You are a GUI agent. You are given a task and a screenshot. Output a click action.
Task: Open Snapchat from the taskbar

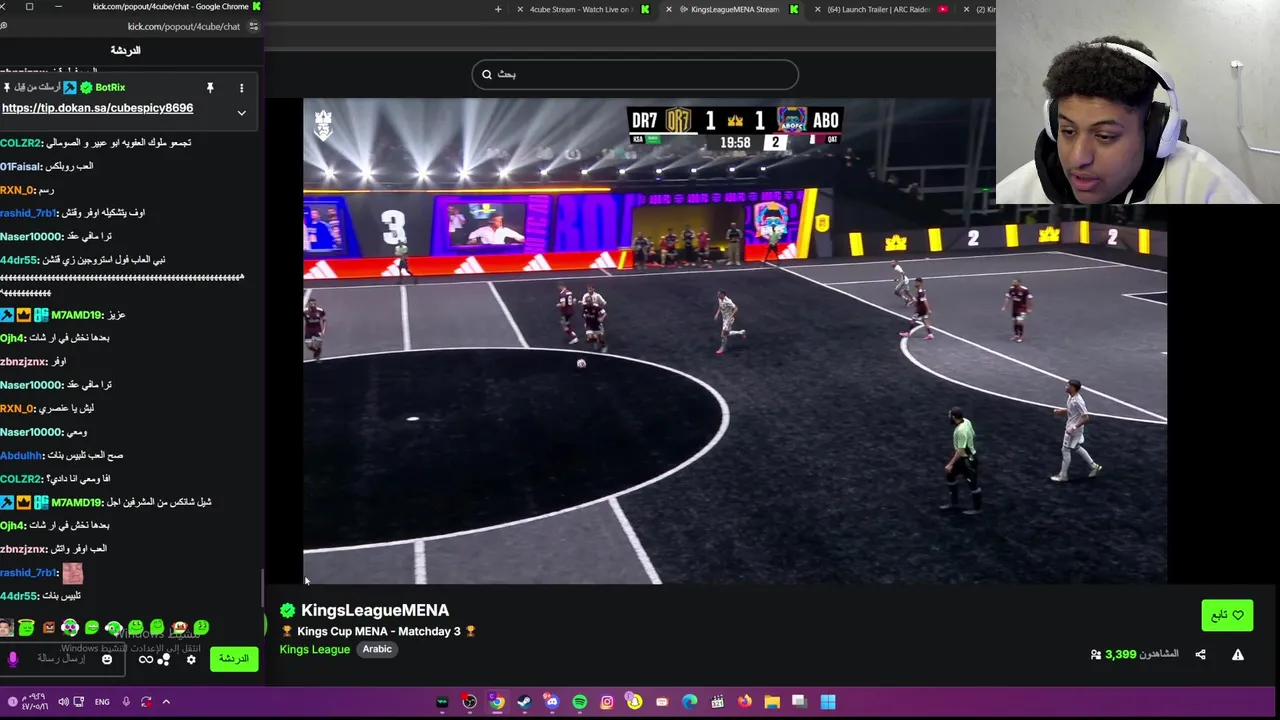coord(634,702)
